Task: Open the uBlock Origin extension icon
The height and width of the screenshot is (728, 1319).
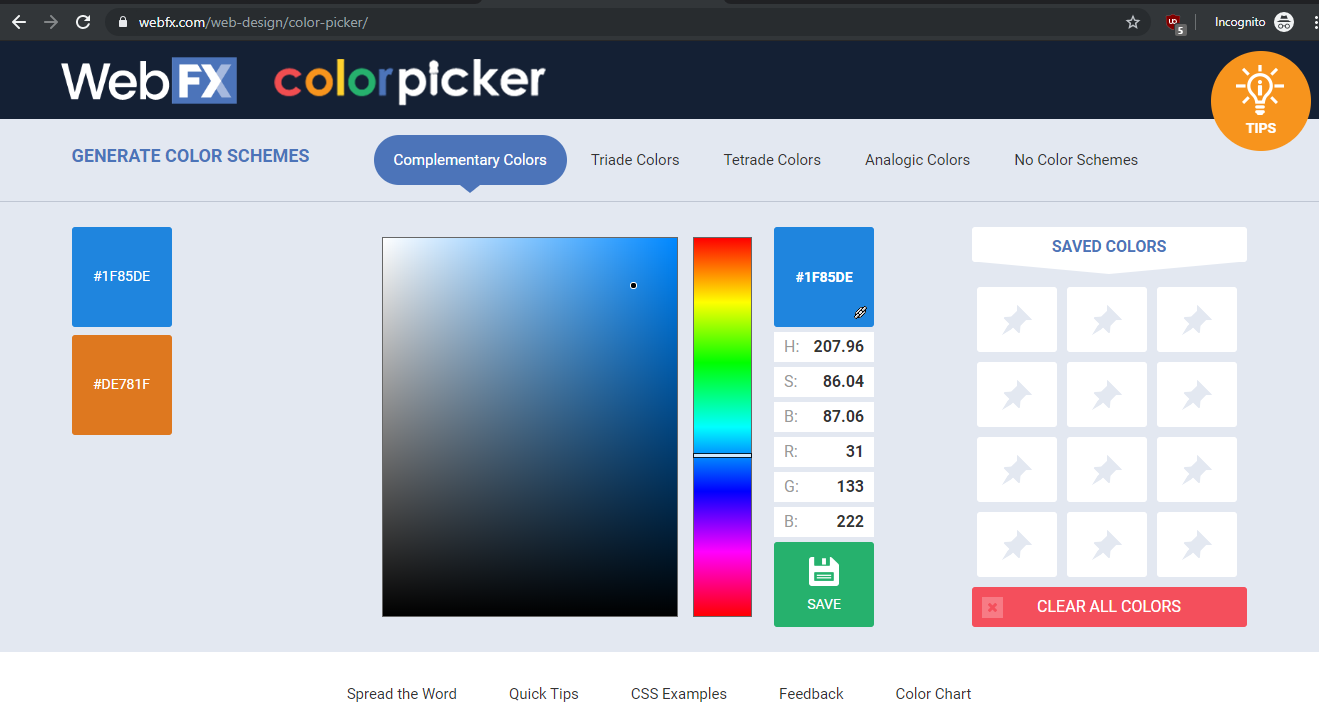Action: [x=1173, y=22]
